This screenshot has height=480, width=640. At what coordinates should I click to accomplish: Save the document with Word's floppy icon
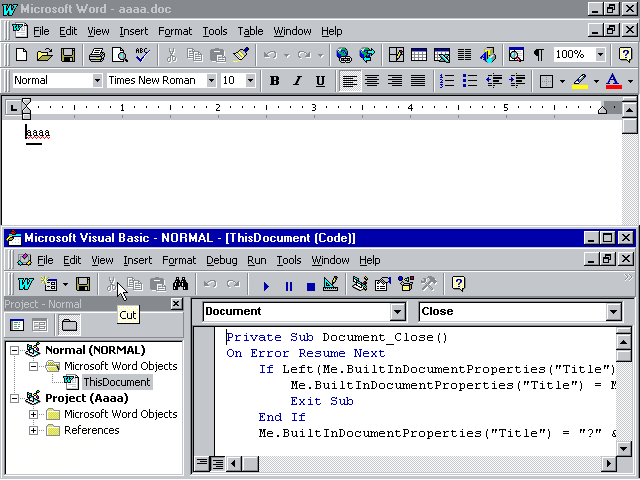click(x=68, y=55)
